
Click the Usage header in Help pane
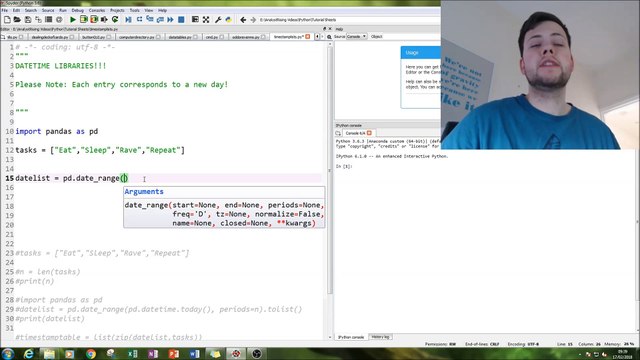[420, 53]
